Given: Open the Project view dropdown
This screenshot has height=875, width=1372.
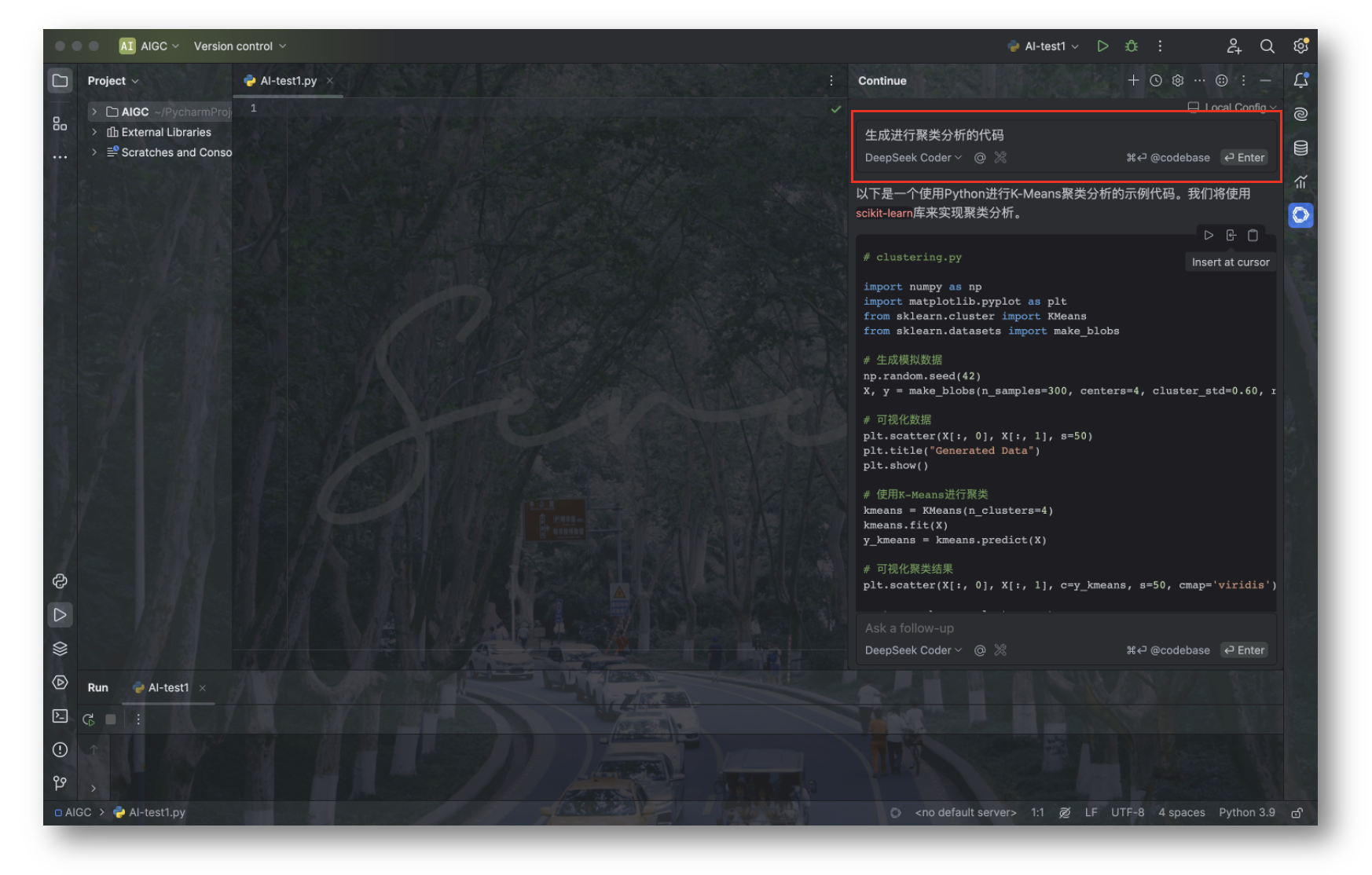Looking at the screenshot, I should coord(113,81).
